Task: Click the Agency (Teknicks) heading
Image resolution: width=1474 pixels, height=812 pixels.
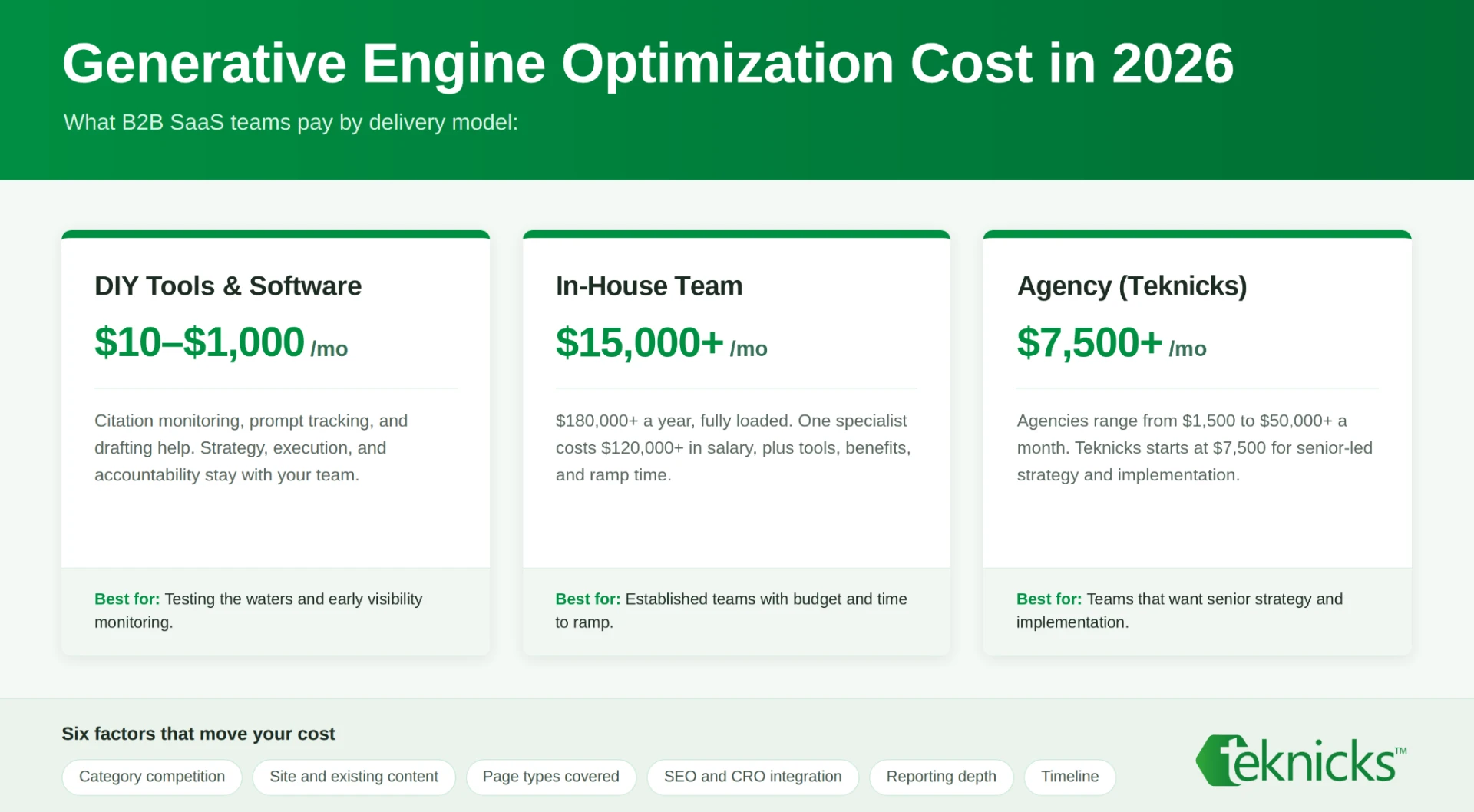Action: click(x=1132, y=286)
